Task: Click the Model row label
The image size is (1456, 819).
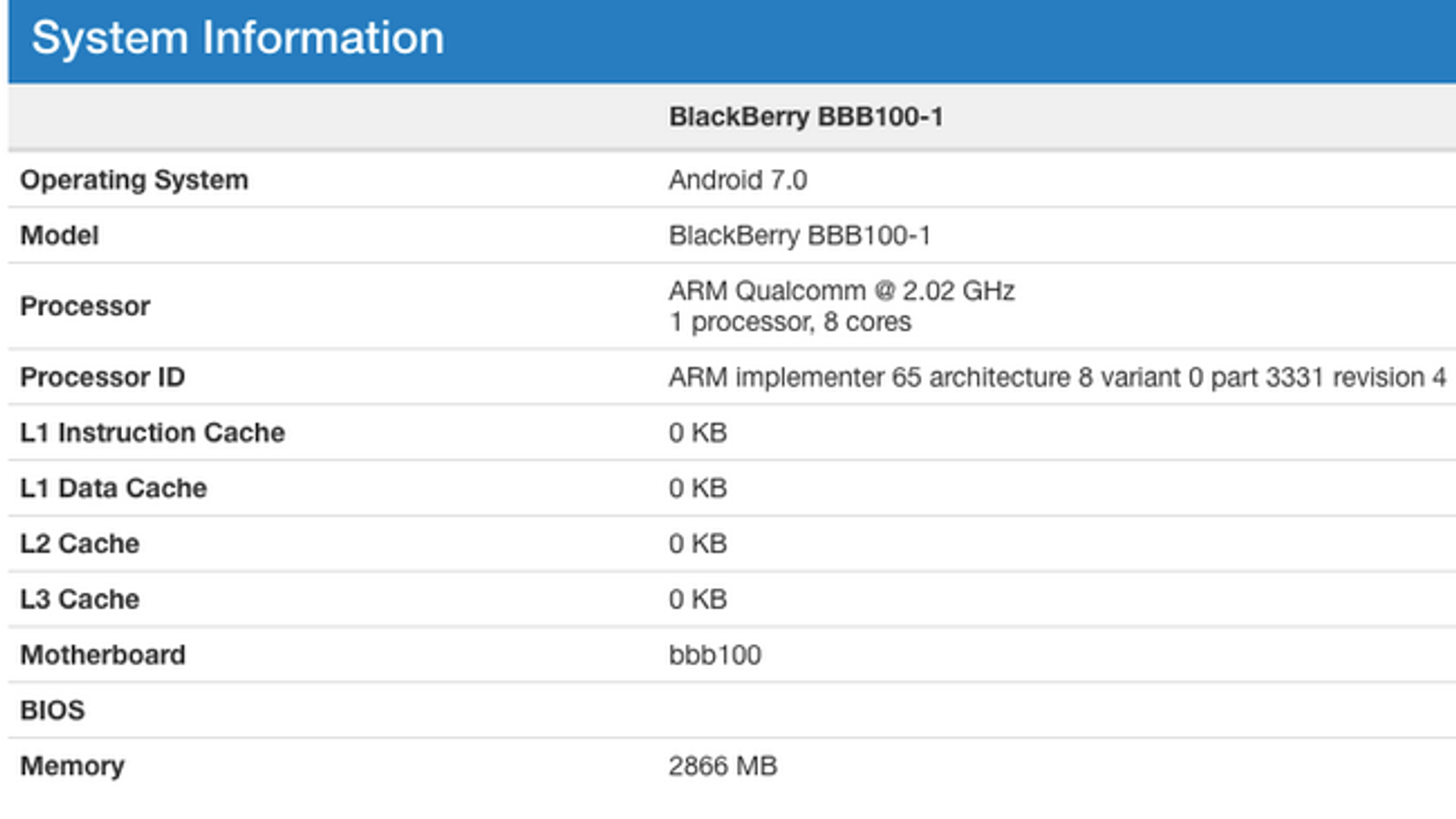Action: pyautogui.click(x=59, y=236)
